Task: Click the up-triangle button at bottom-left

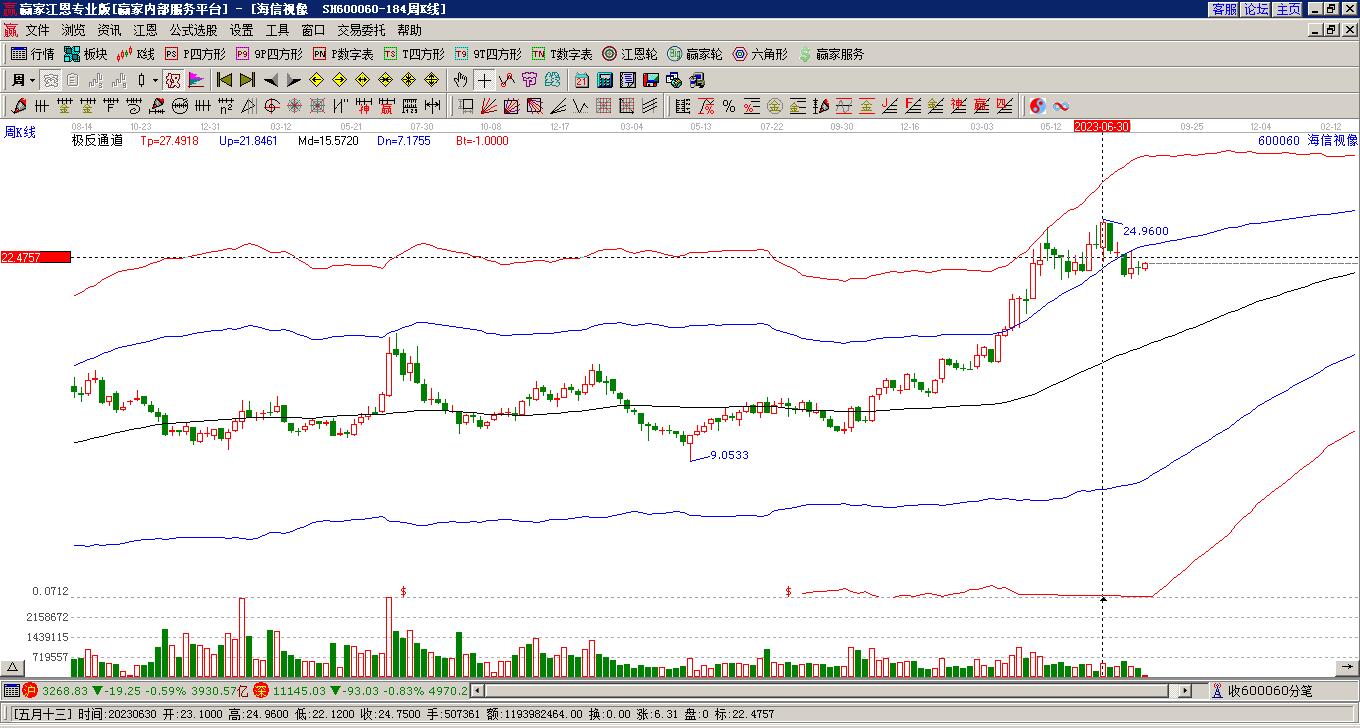Action: tap(12, 667)
